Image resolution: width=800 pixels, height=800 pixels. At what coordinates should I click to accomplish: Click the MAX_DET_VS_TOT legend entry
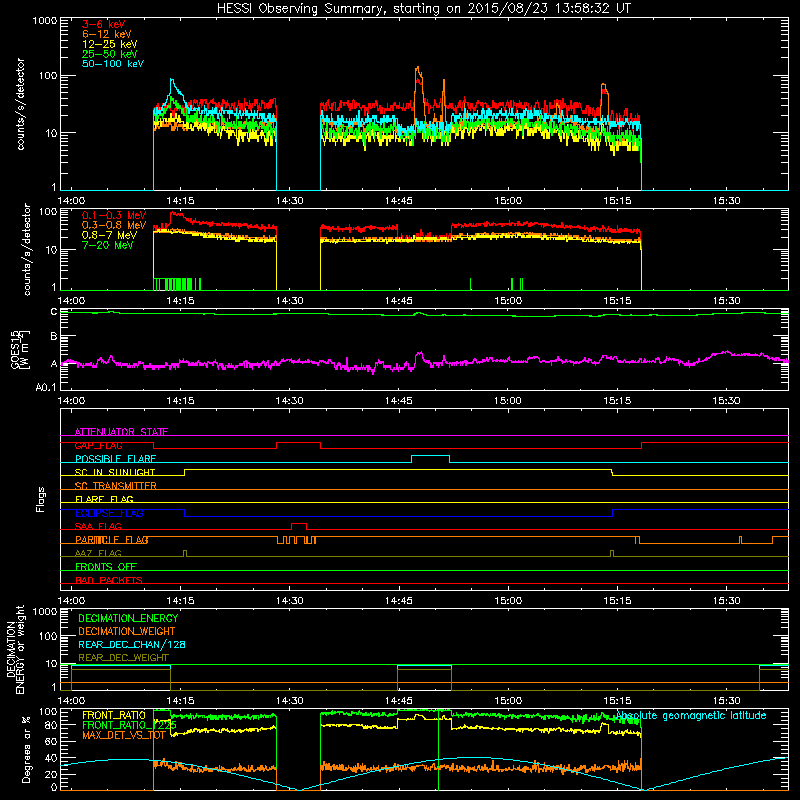(x=123, y=735)
